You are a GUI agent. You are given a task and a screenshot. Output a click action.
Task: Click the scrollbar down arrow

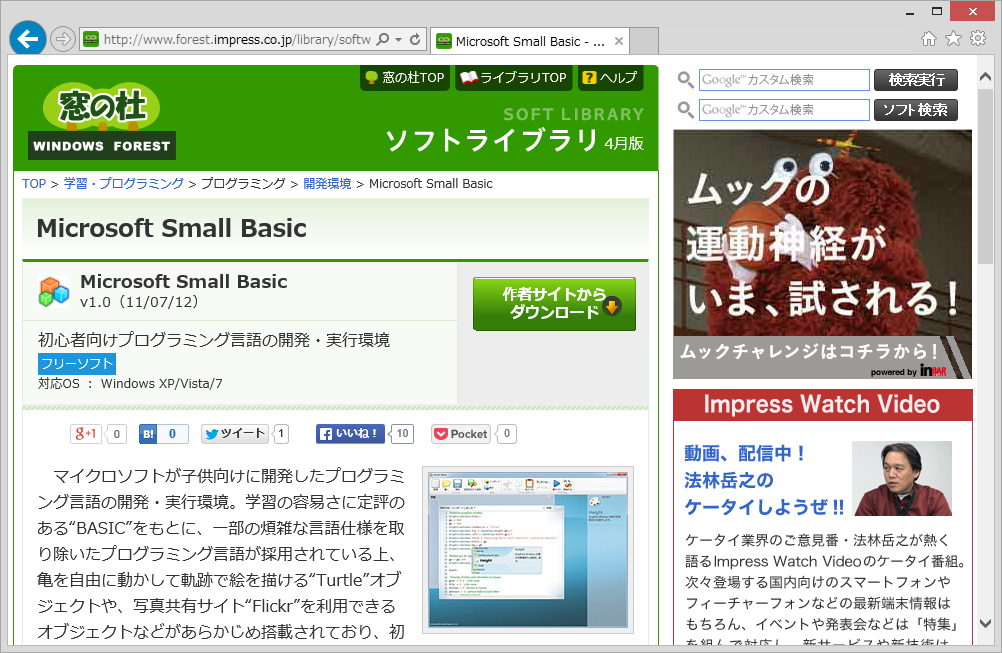point(985,623)
